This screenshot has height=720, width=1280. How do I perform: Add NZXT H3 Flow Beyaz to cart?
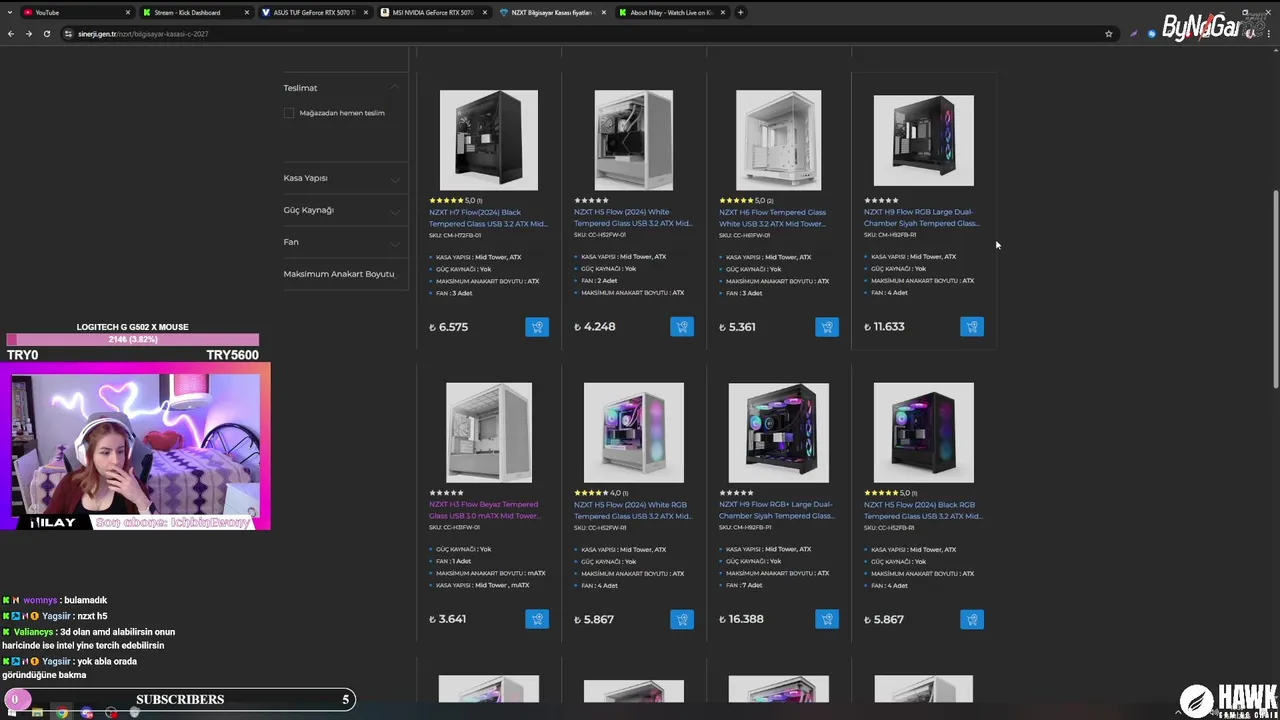coord(537,619)
